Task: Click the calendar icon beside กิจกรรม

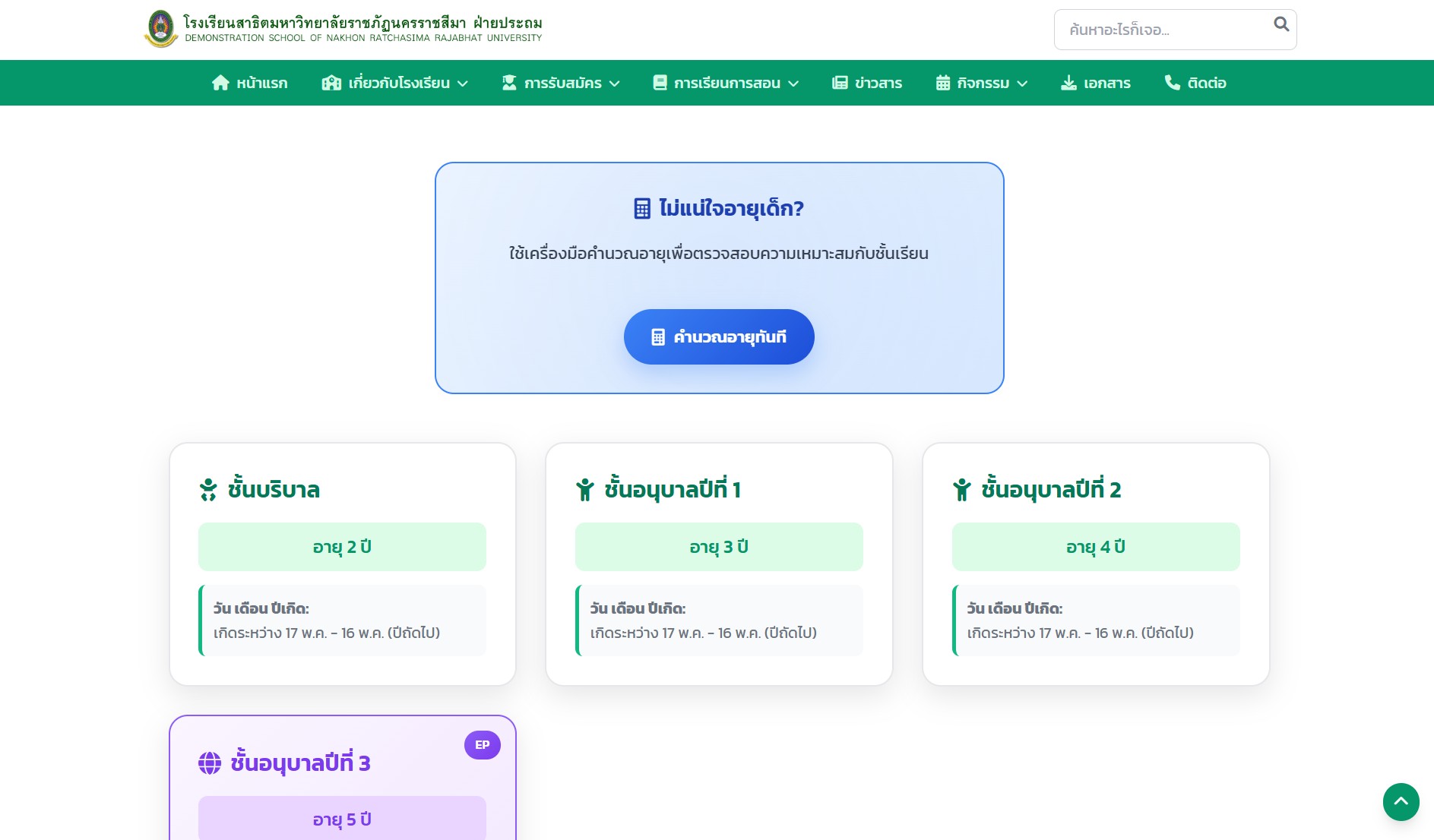Action: tap(942, 83)
